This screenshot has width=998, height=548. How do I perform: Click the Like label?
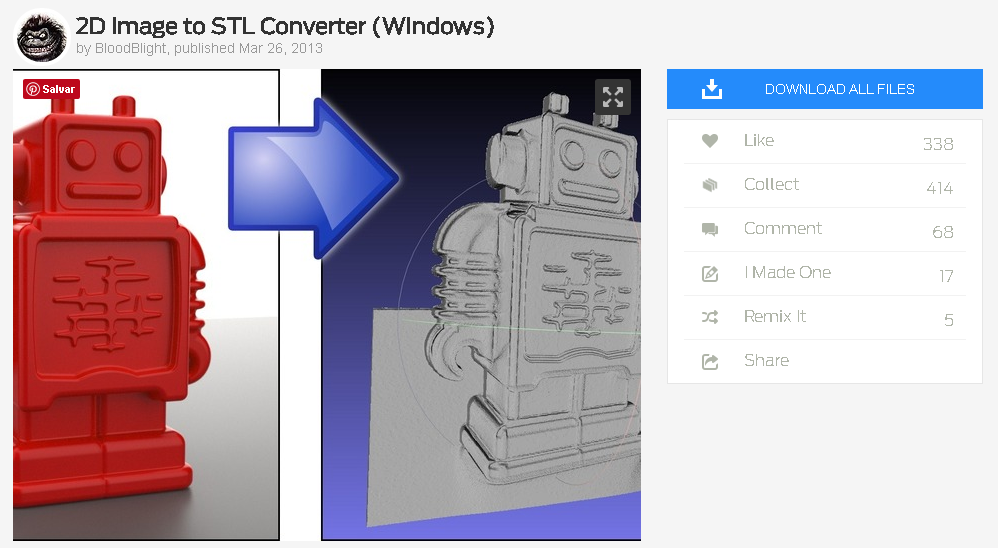759,141
